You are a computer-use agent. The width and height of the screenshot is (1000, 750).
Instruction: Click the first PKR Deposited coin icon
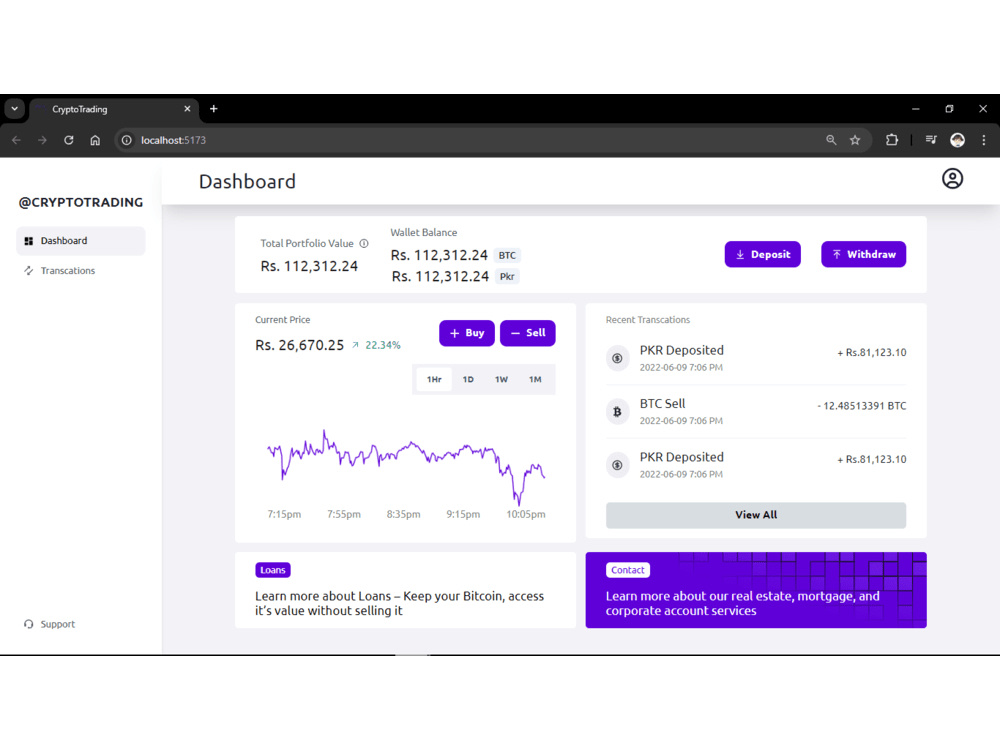pyautogui.click(x=617, y=358)
